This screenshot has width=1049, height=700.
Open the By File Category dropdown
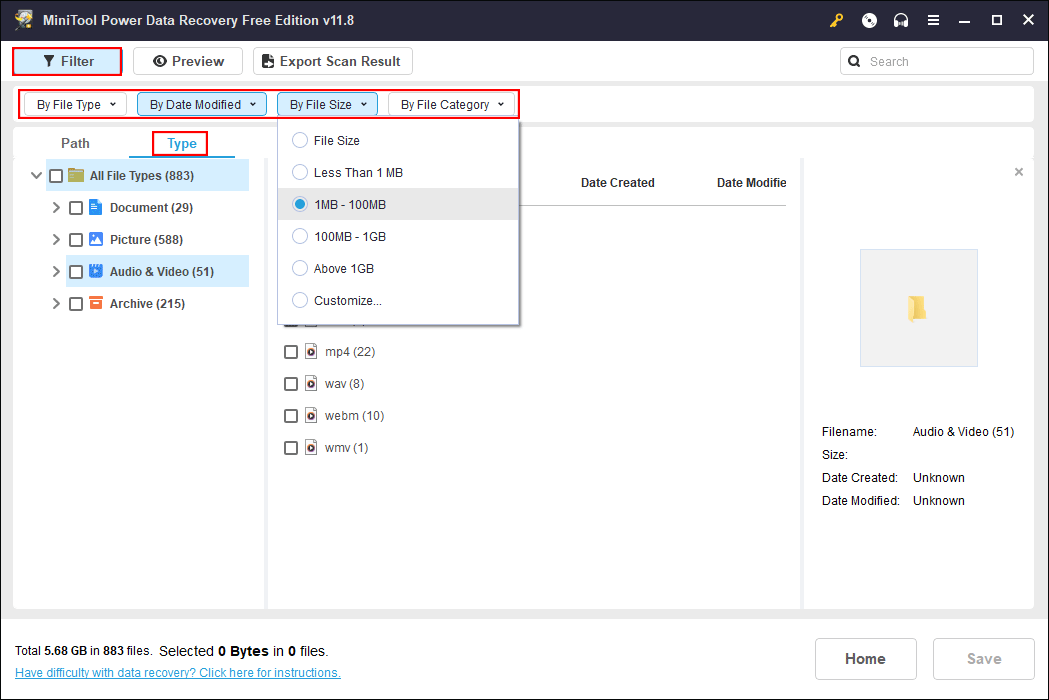[452, 104]
